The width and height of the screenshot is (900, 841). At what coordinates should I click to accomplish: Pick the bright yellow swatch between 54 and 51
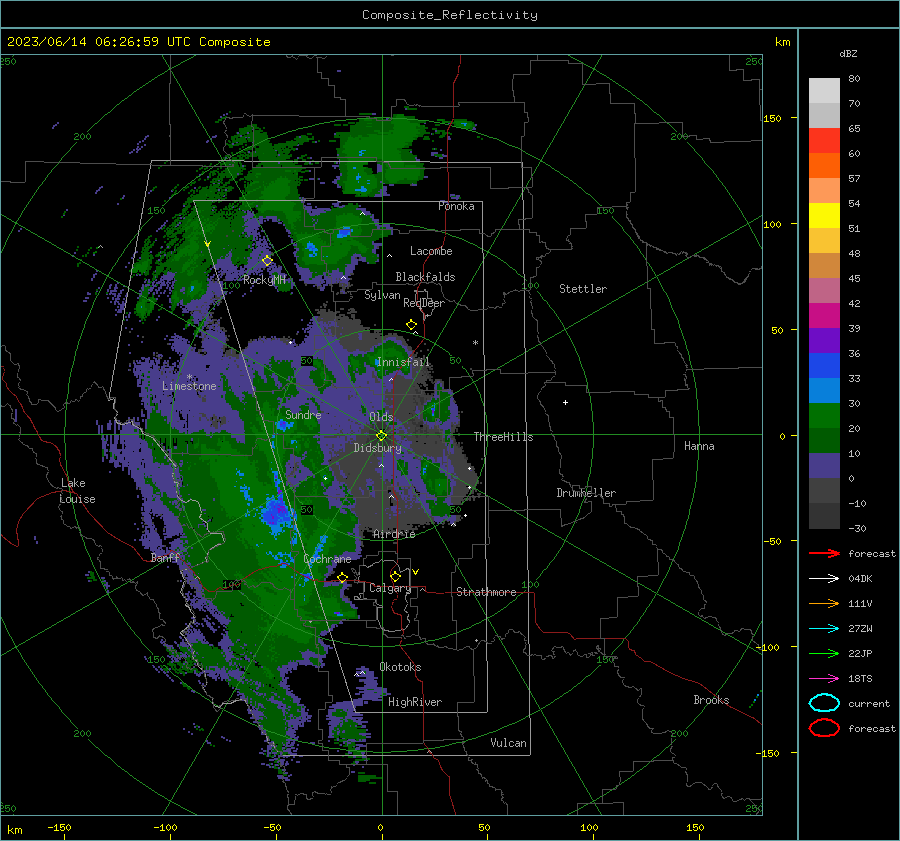824,216
